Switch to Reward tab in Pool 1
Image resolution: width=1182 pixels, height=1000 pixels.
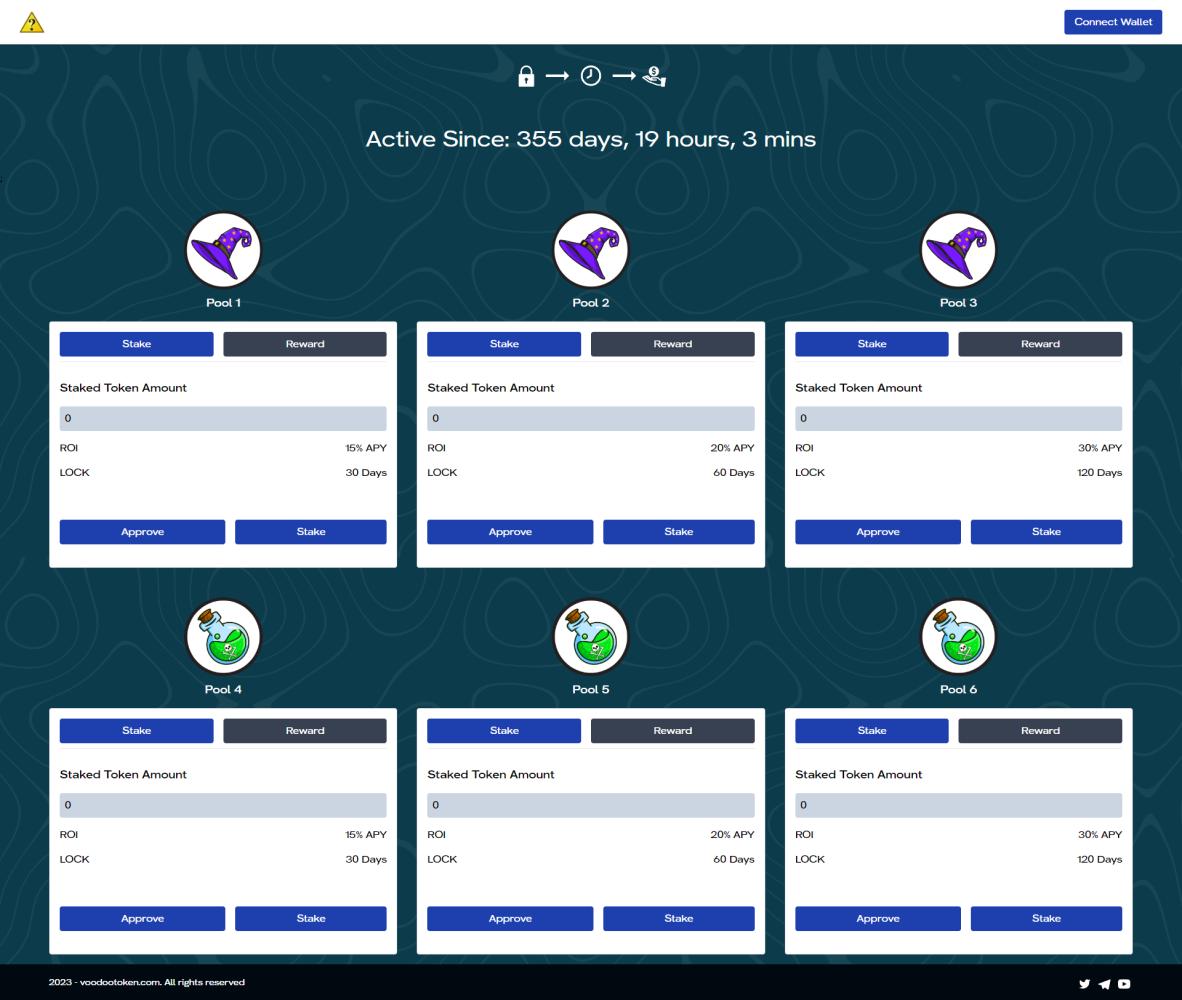(x=304, y=344)
